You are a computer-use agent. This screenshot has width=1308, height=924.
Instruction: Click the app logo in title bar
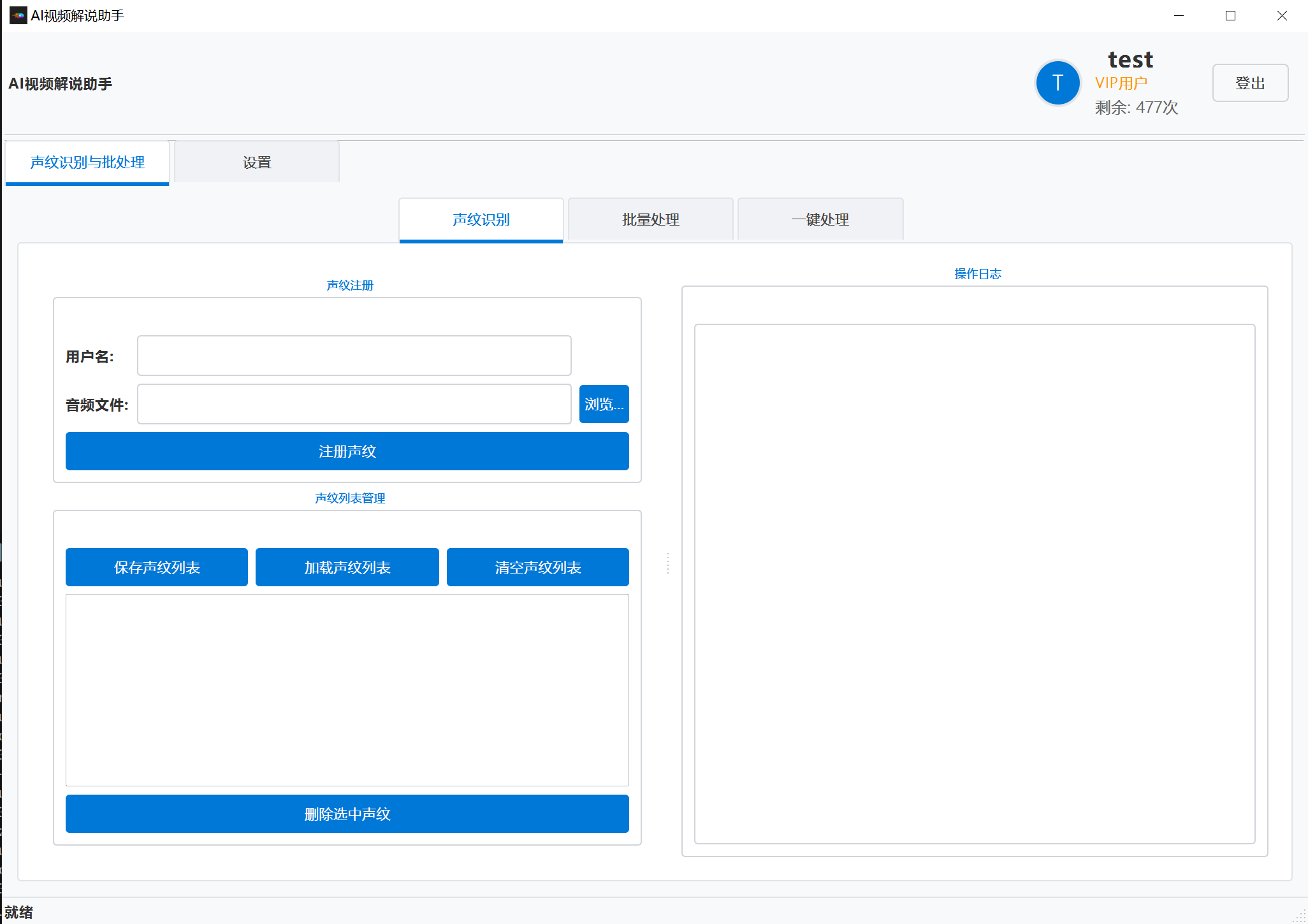(18, 15)
